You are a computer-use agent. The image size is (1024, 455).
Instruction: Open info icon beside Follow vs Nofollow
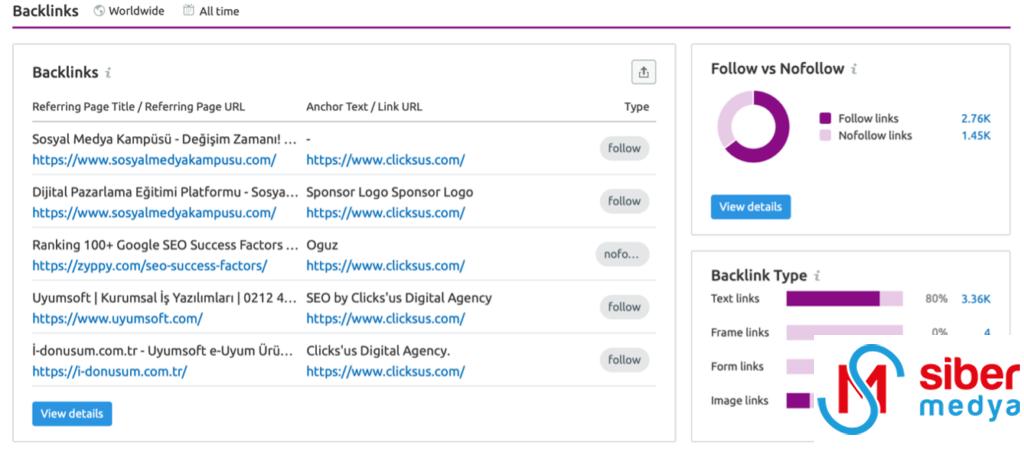[x=854, y=69]
